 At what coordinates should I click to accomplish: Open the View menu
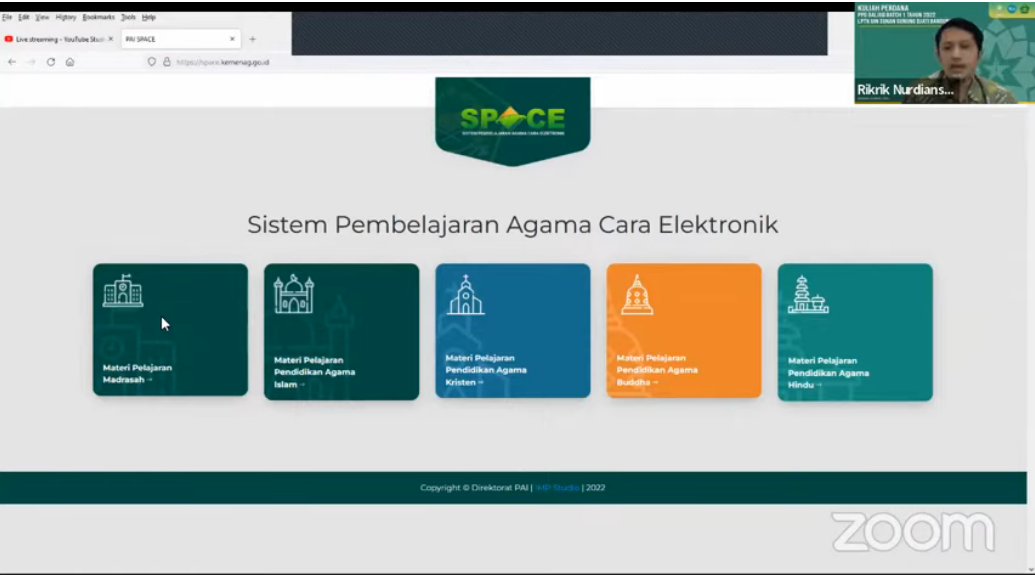click(x=42, y=17)
